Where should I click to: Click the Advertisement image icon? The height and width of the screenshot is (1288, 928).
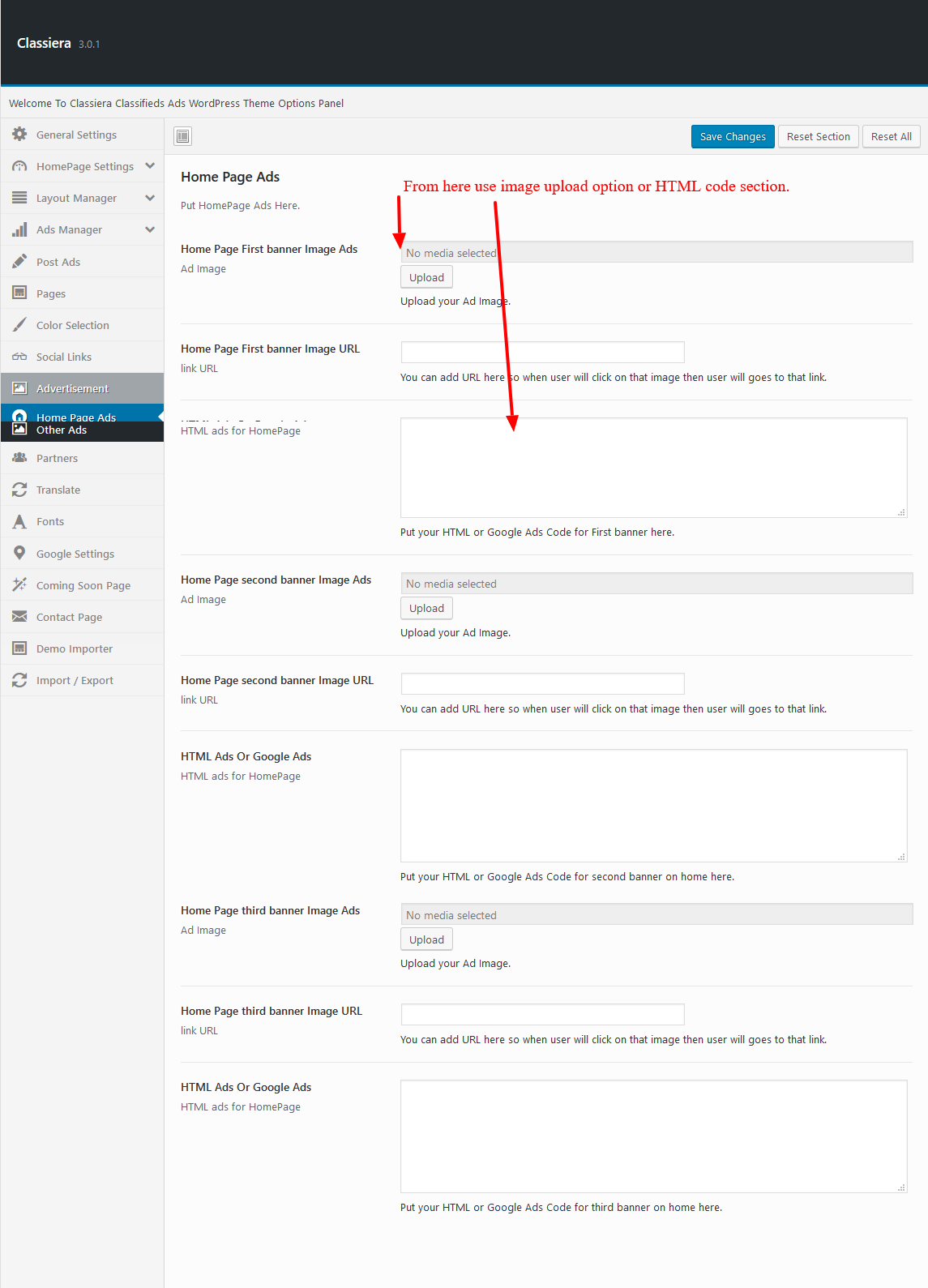19,388
